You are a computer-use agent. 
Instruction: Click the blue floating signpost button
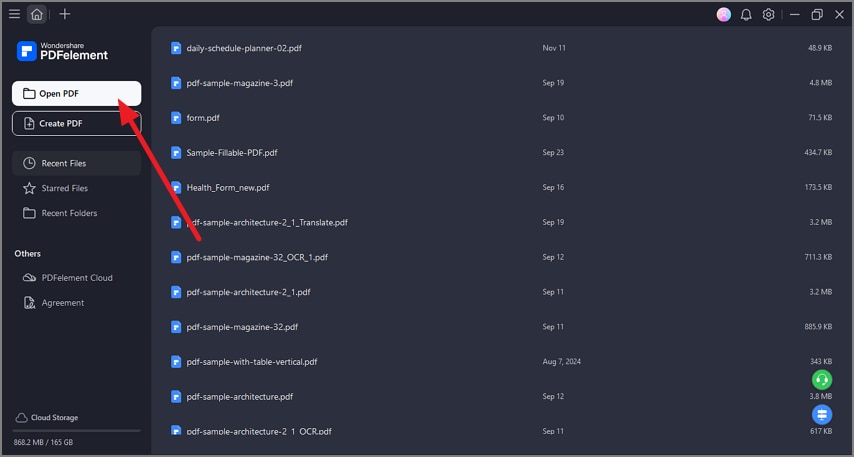coord(822,413)
